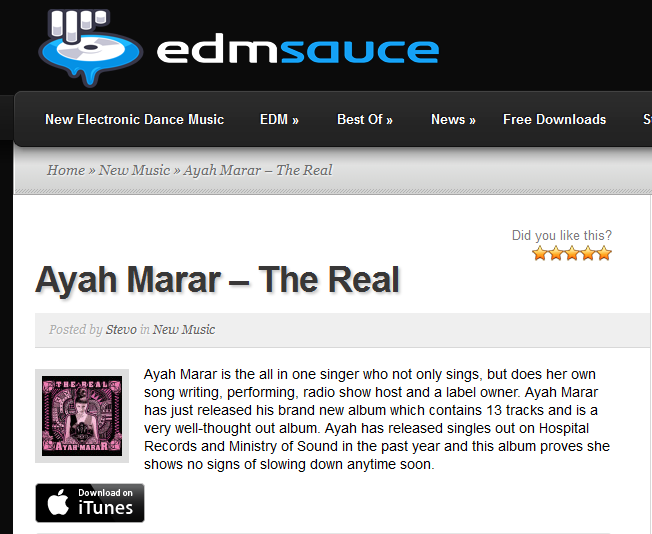The image size is (652, 534).
Task: Open New Electronic Dance Music nav item
Action: tap(134, 119)
